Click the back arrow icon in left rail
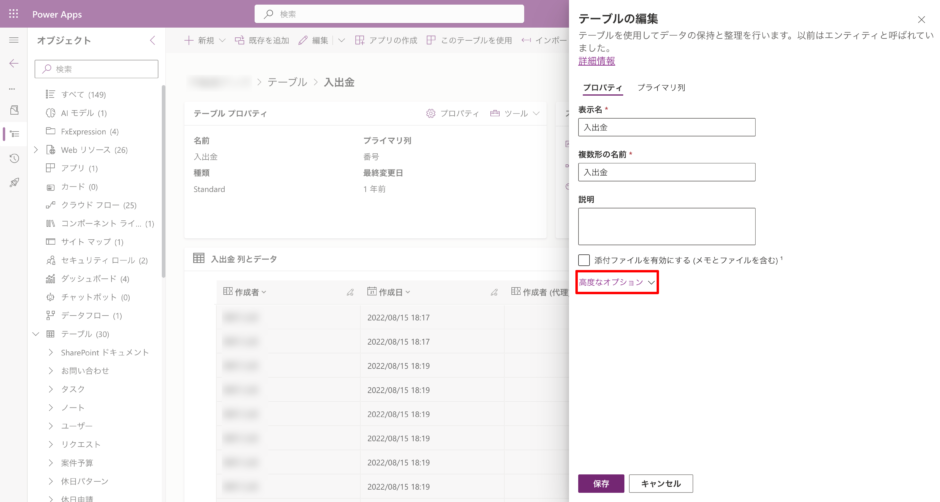 [13, 63]
